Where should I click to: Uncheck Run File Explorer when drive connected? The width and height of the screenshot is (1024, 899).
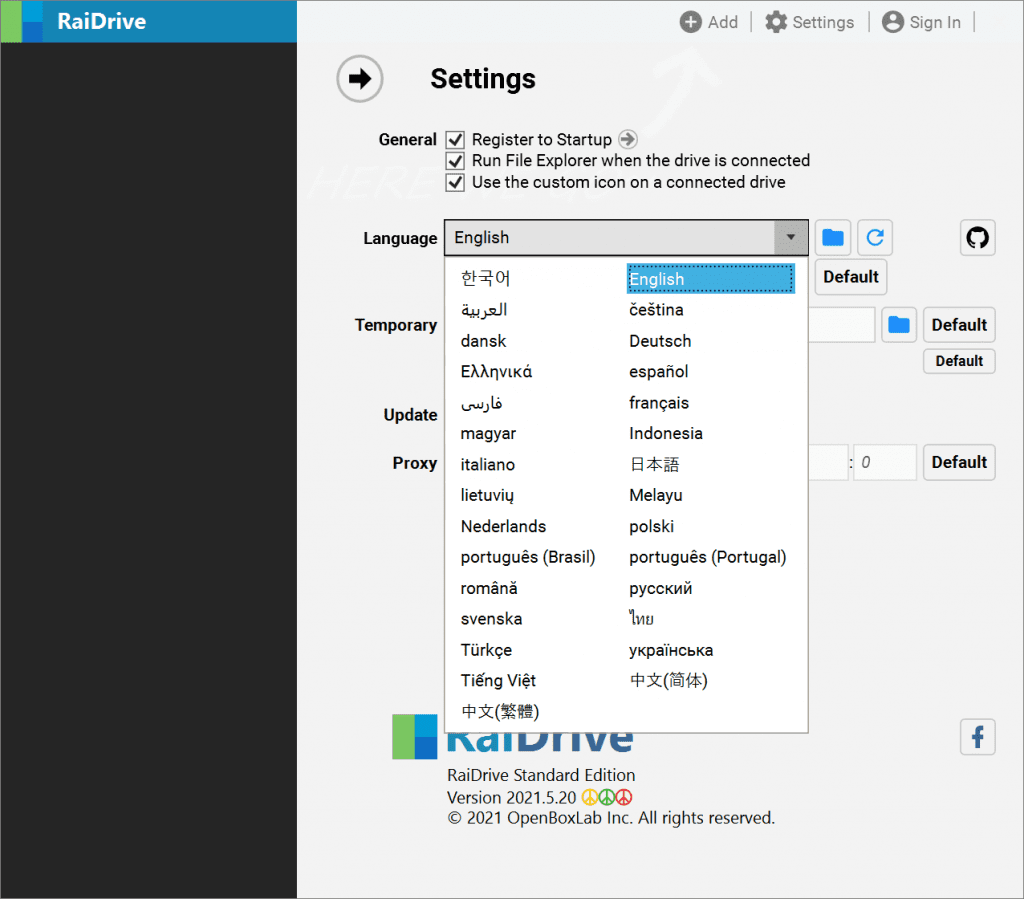click(x=455, y=161)
